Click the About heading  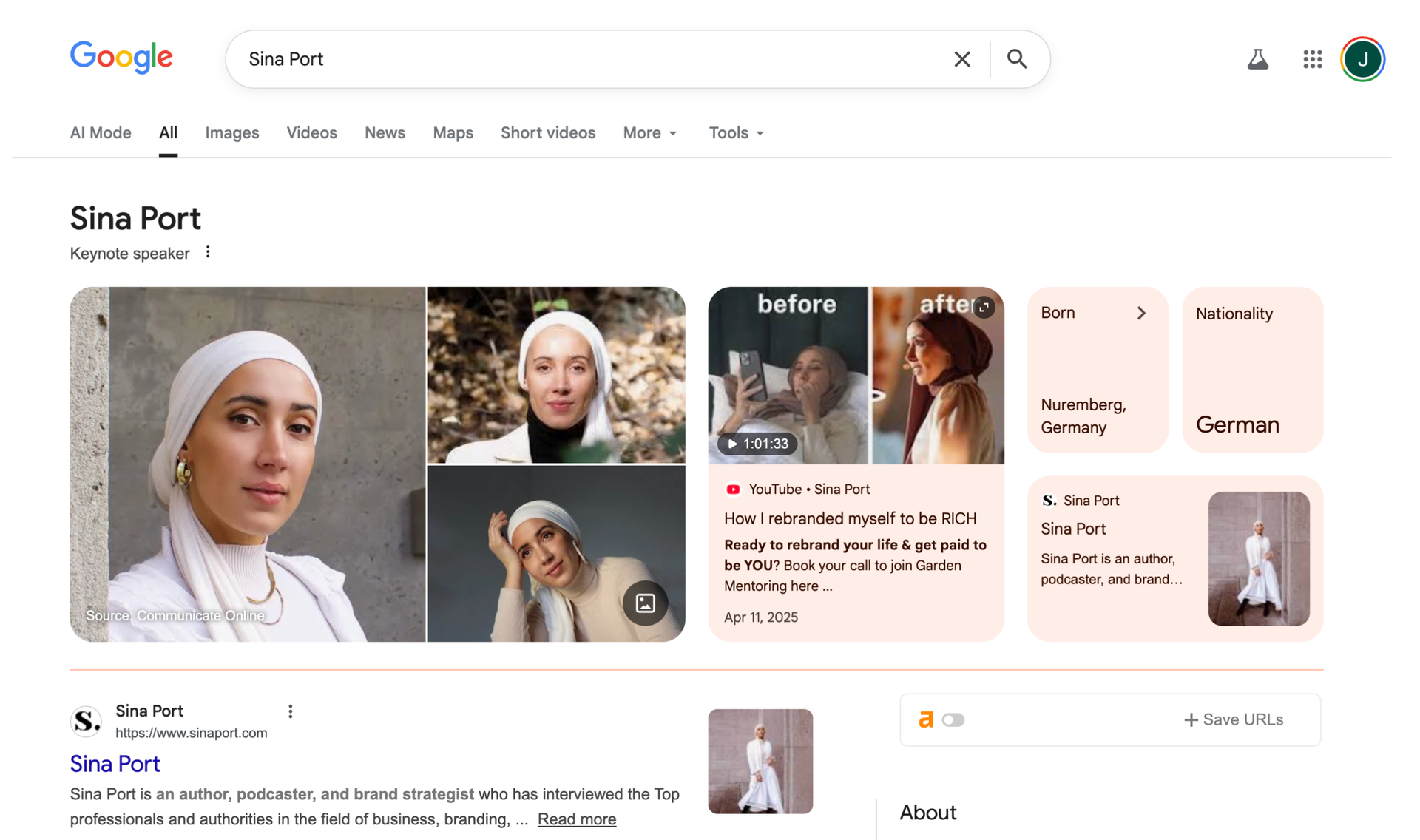928,813
